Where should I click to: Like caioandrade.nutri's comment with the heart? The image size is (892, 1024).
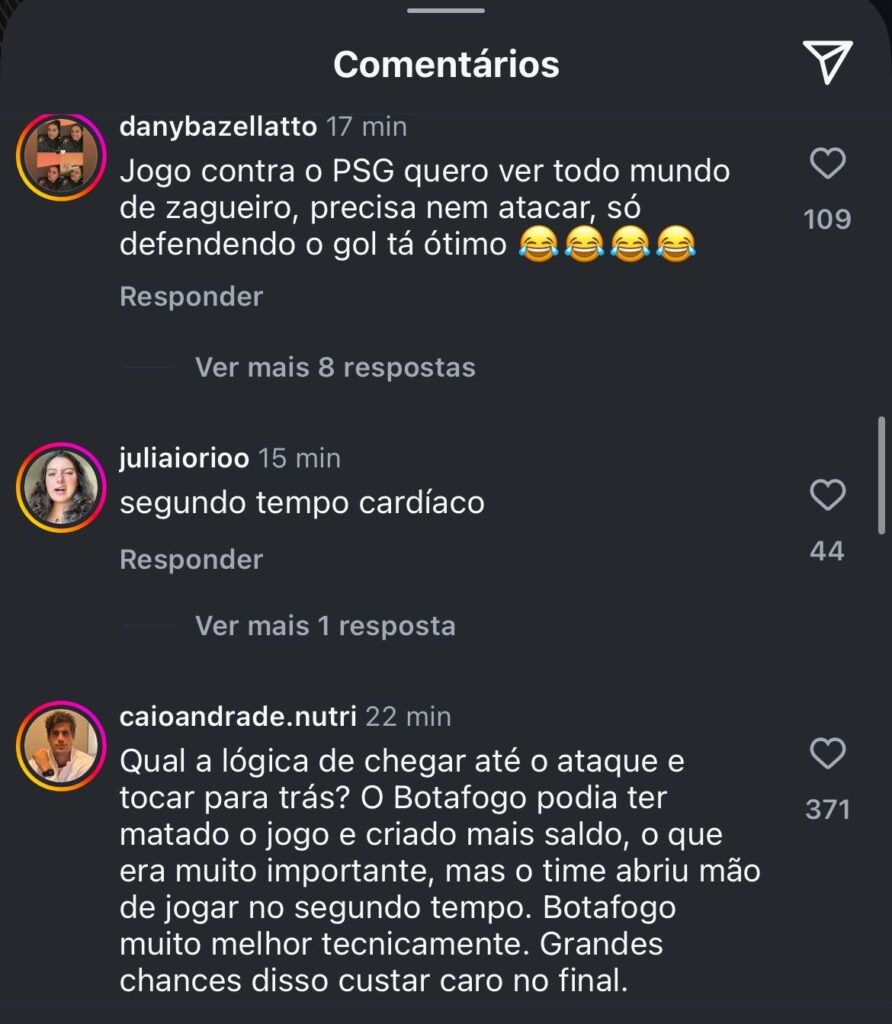(827, 753)
